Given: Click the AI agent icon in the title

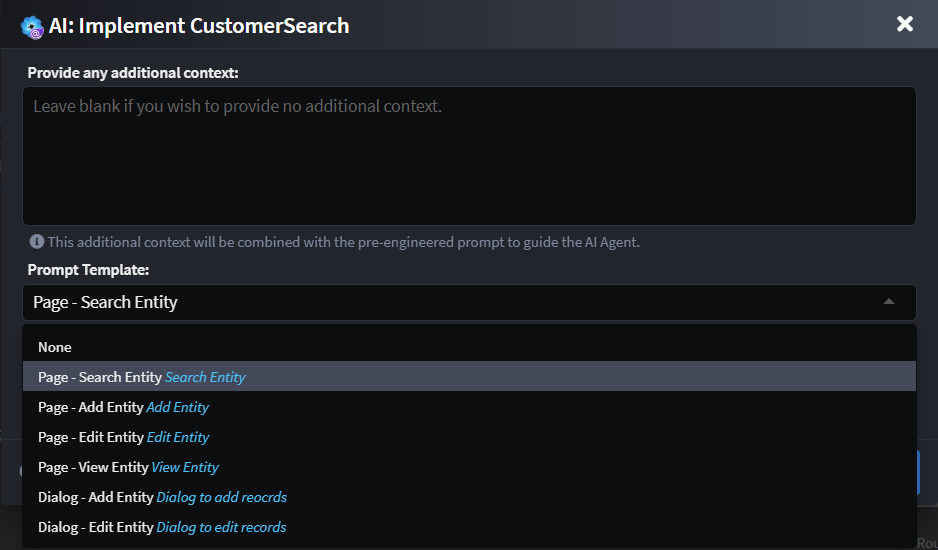Looking at the screenshot, I should coord(32,26).
